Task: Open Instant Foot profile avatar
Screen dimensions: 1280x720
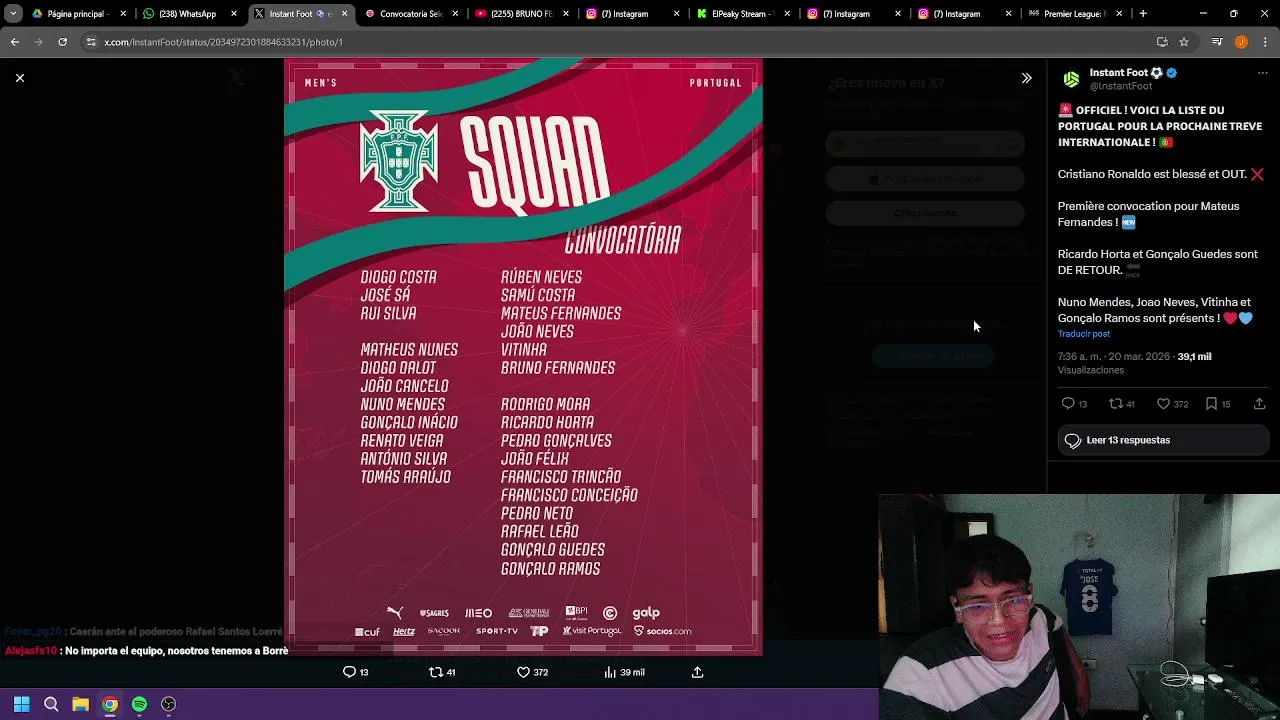Action: (1071, 79)
